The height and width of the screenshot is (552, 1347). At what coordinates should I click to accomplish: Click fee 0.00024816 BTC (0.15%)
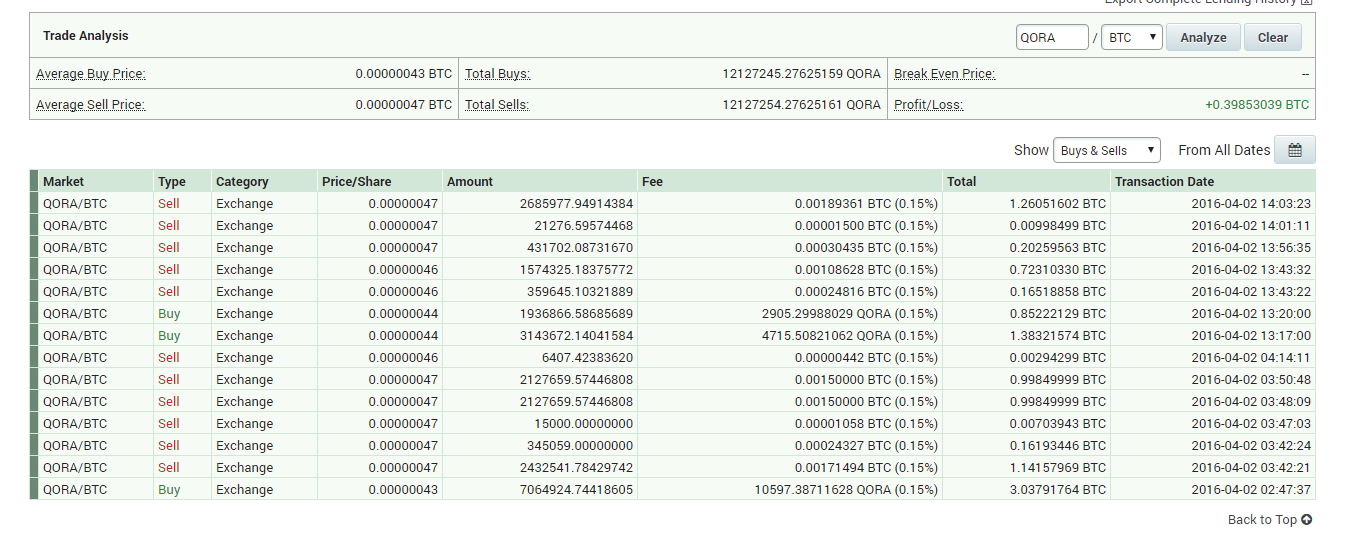point(866,292)
